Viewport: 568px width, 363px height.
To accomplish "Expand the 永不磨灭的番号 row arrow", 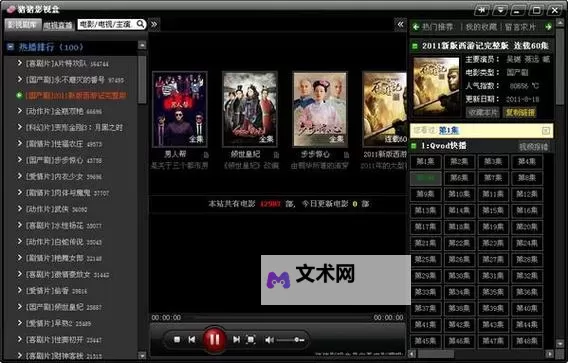I will 20,79.
